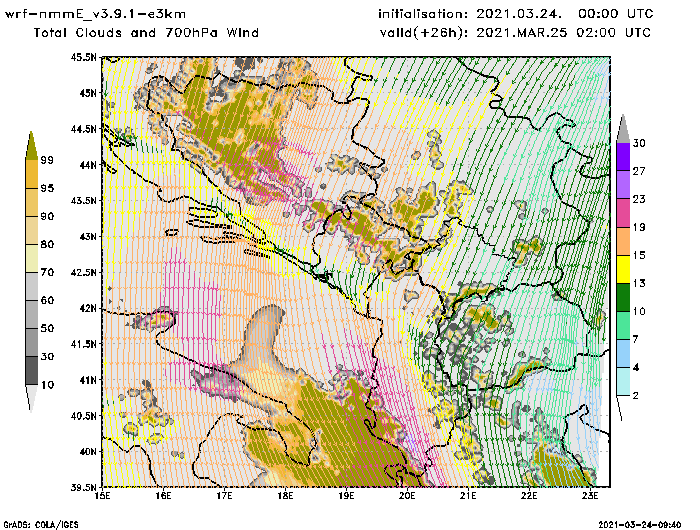Click the '17E' longitude axis label
The height and width of the screenshot is (530, 700).
coord(225,496)
